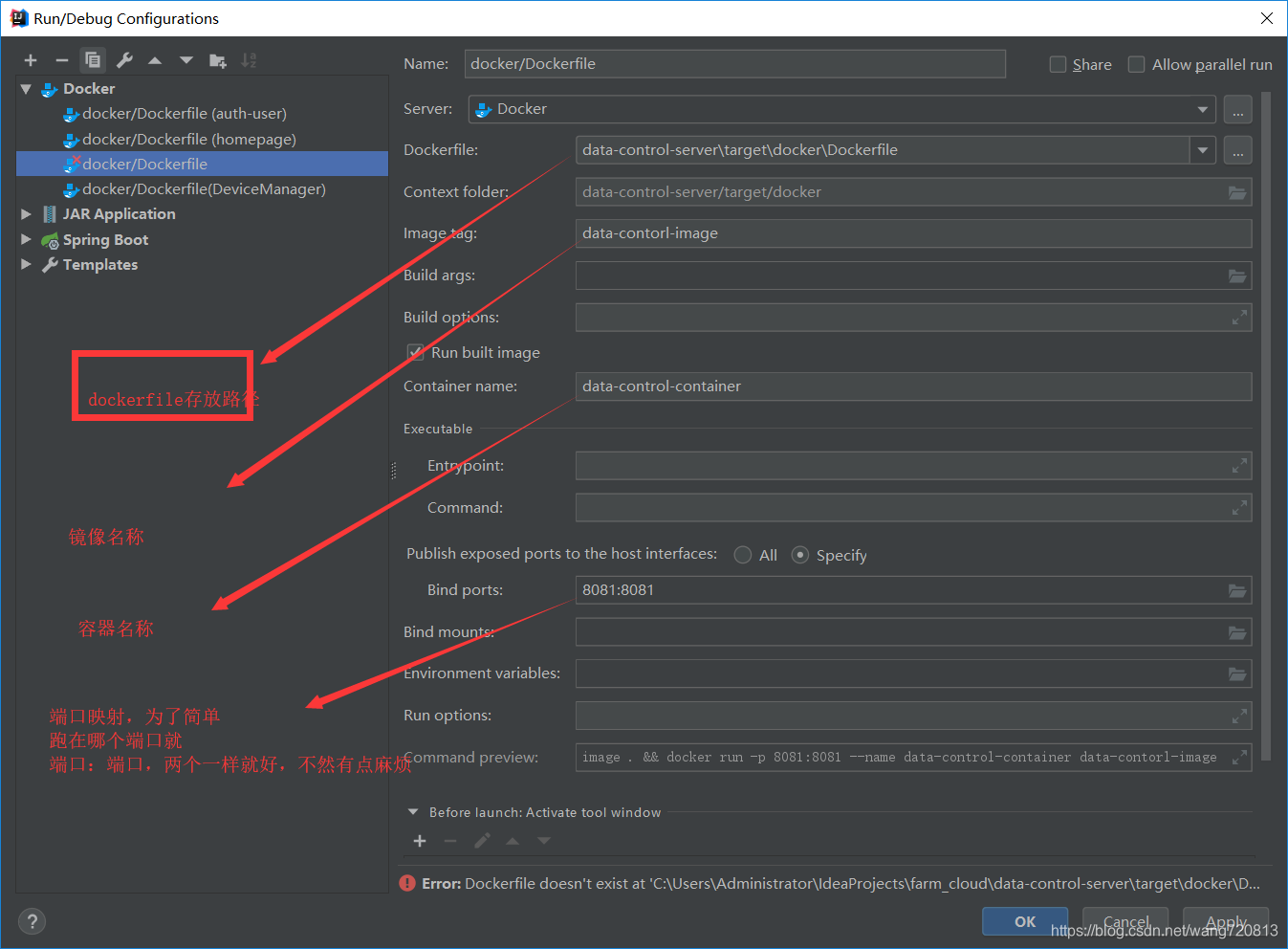Open the help question mark
Viewport: 1288px width, 949px height.
pyautogui.click(x=33, y=921)
